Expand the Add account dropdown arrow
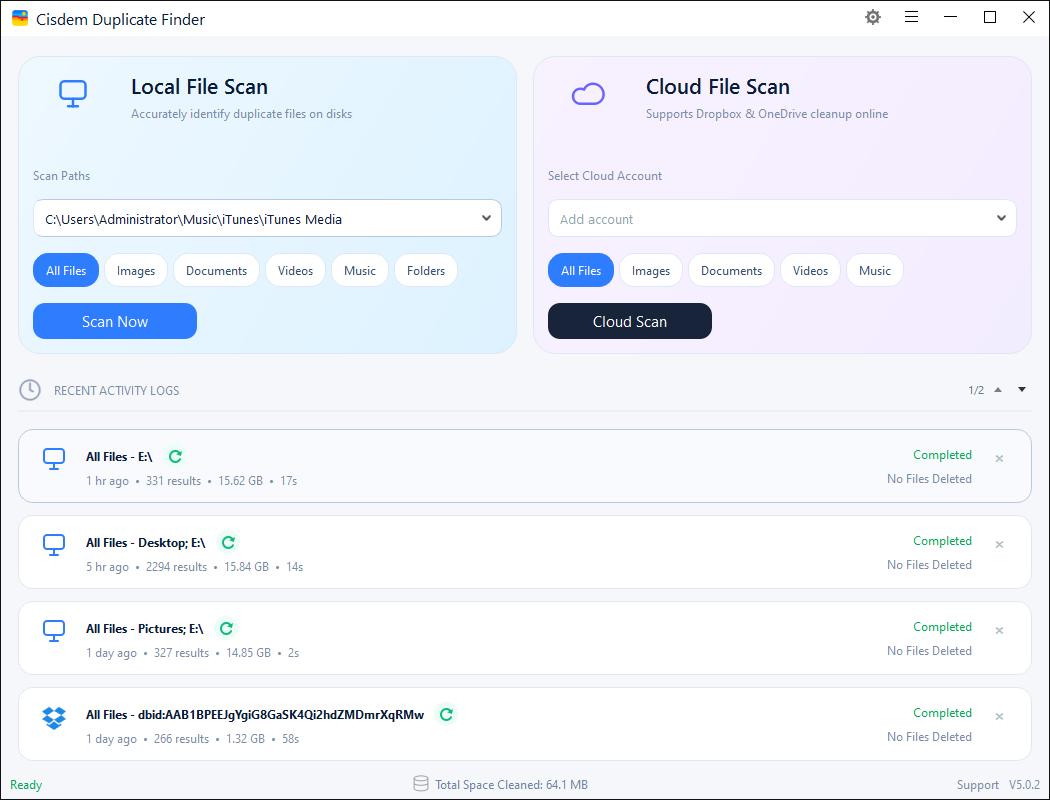 (1001, 218)
